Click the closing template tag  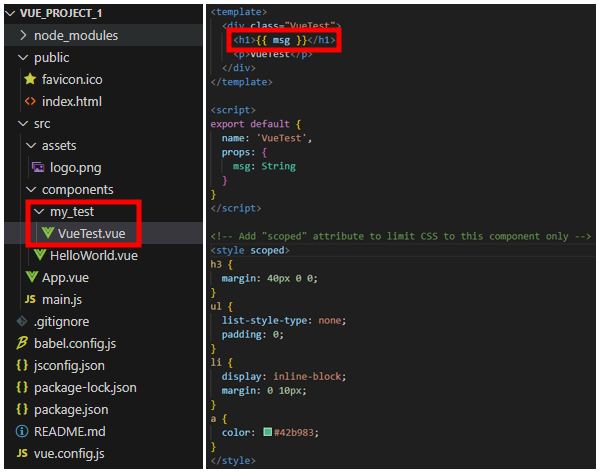coord(241,82)
